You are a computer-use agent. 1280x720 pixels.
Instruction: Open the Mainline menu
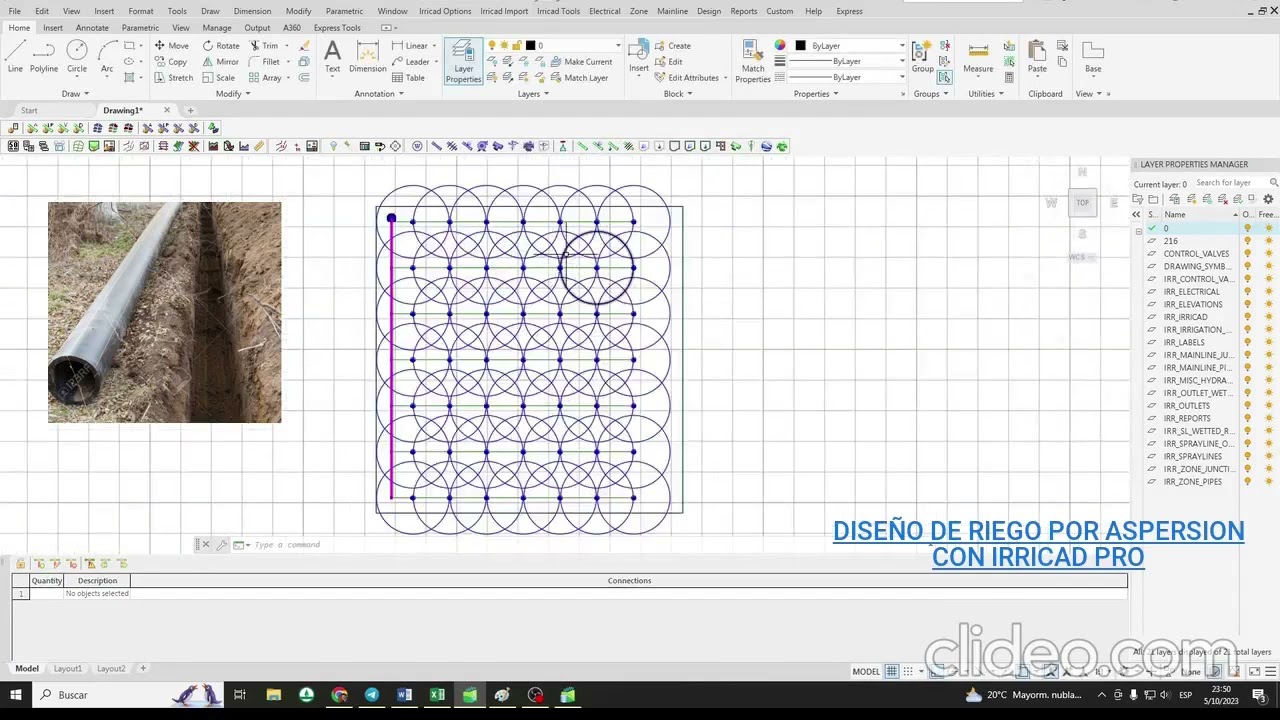click(x=672, y=11)
